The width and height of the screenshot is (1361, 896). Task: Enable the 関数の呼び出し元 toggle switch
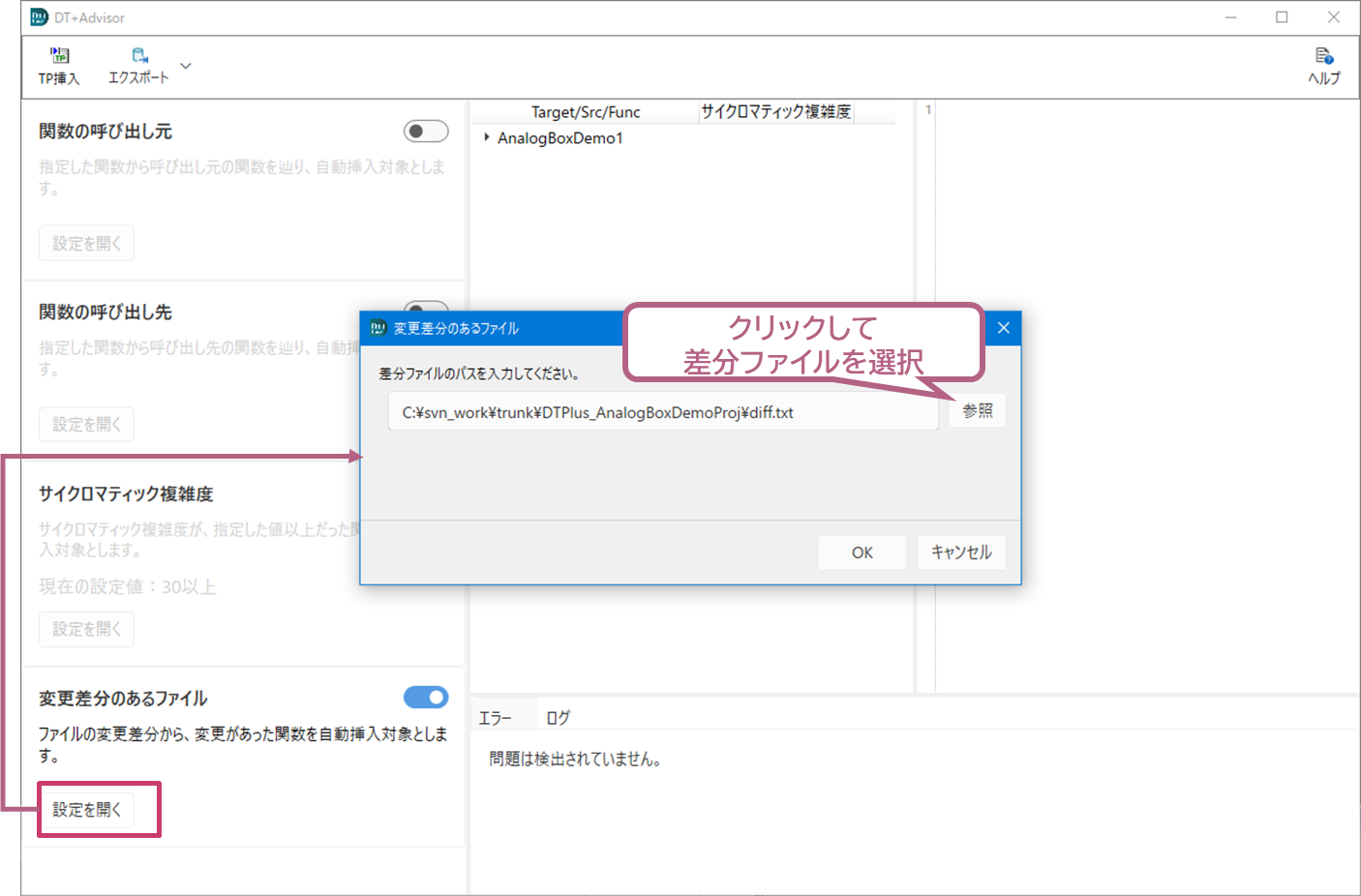(x=426, y=131)
